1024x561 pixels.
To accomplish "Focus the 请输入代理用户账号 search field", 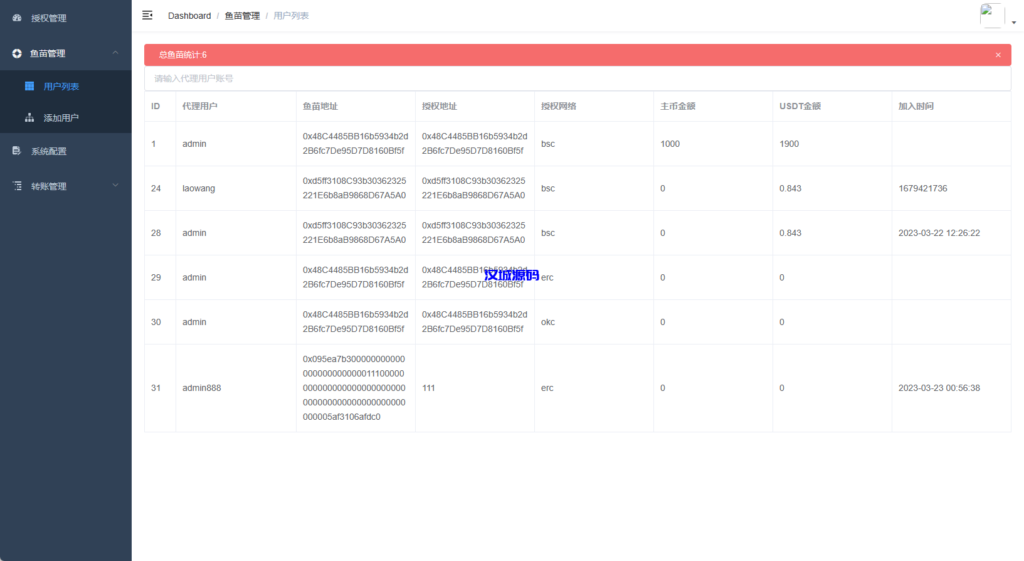I will click(x=577, y=78).
